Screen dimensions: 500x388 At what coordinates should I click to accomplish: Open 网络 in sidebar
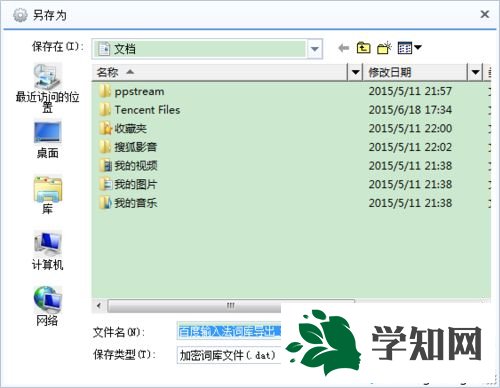click(x=47, y=306)
